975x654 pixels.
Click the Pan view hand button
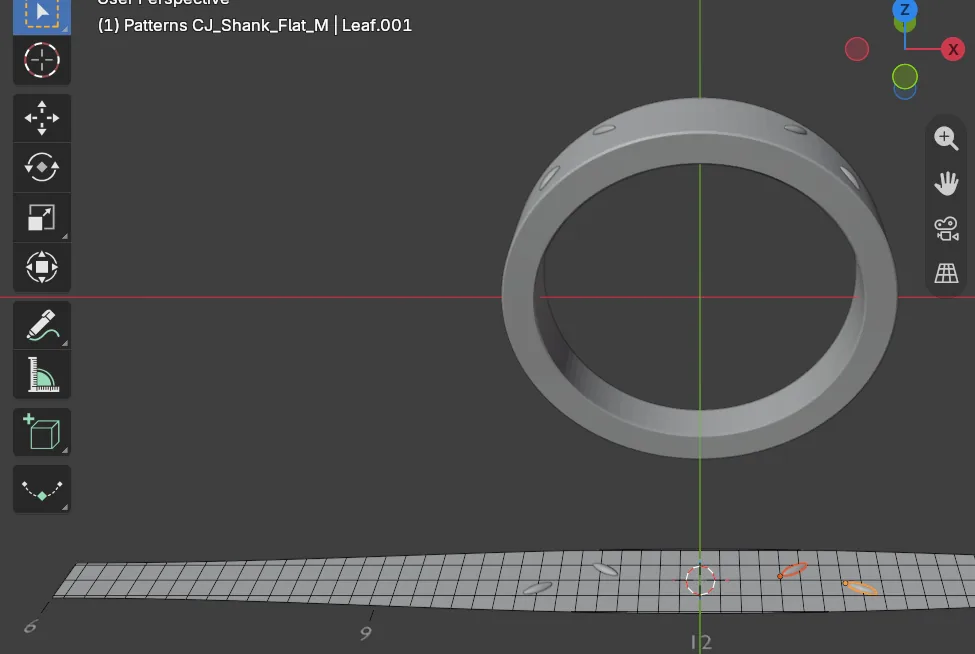[946, 183]
